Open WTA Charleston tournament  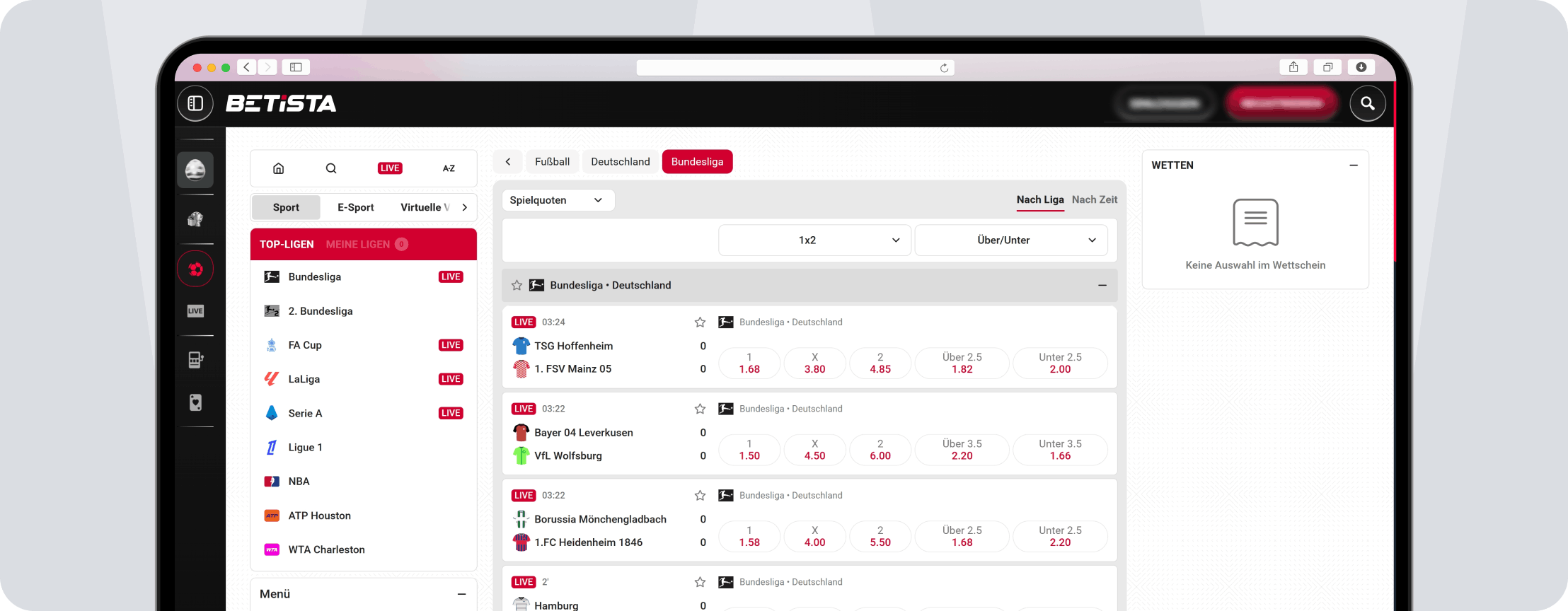(364, 549)
